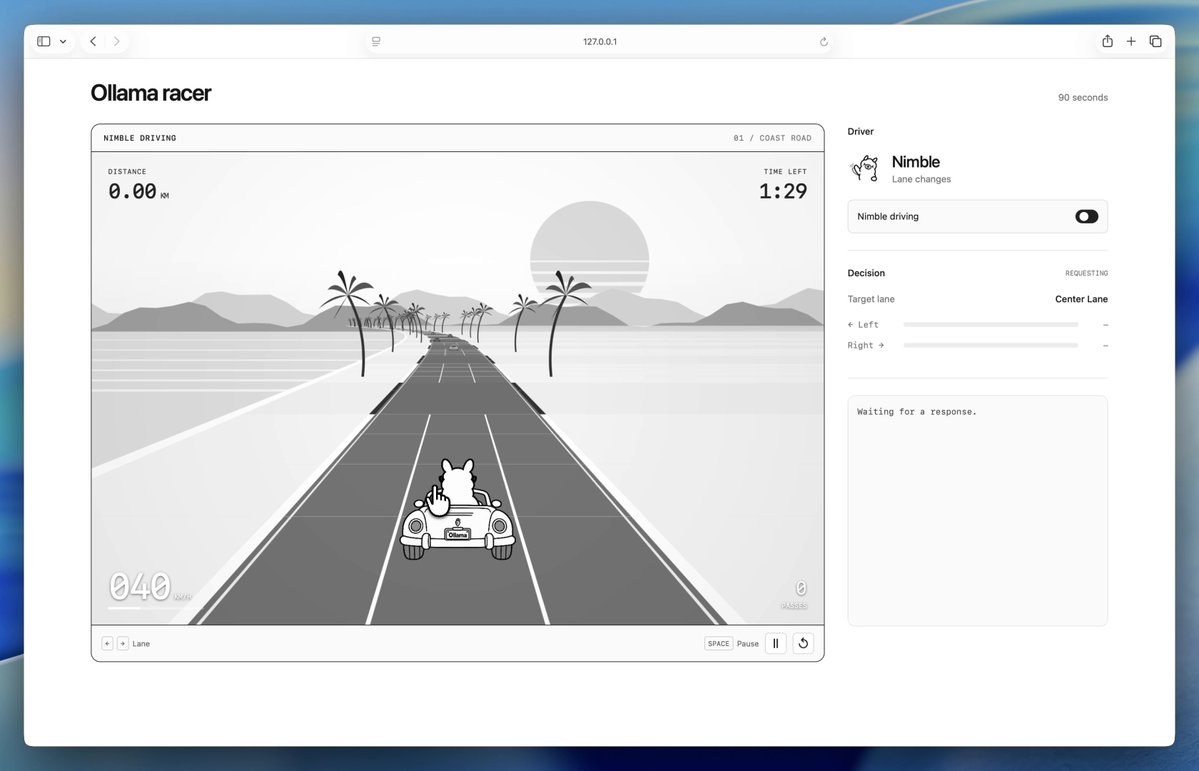Restart the race with the reset icon

[803, 643]
